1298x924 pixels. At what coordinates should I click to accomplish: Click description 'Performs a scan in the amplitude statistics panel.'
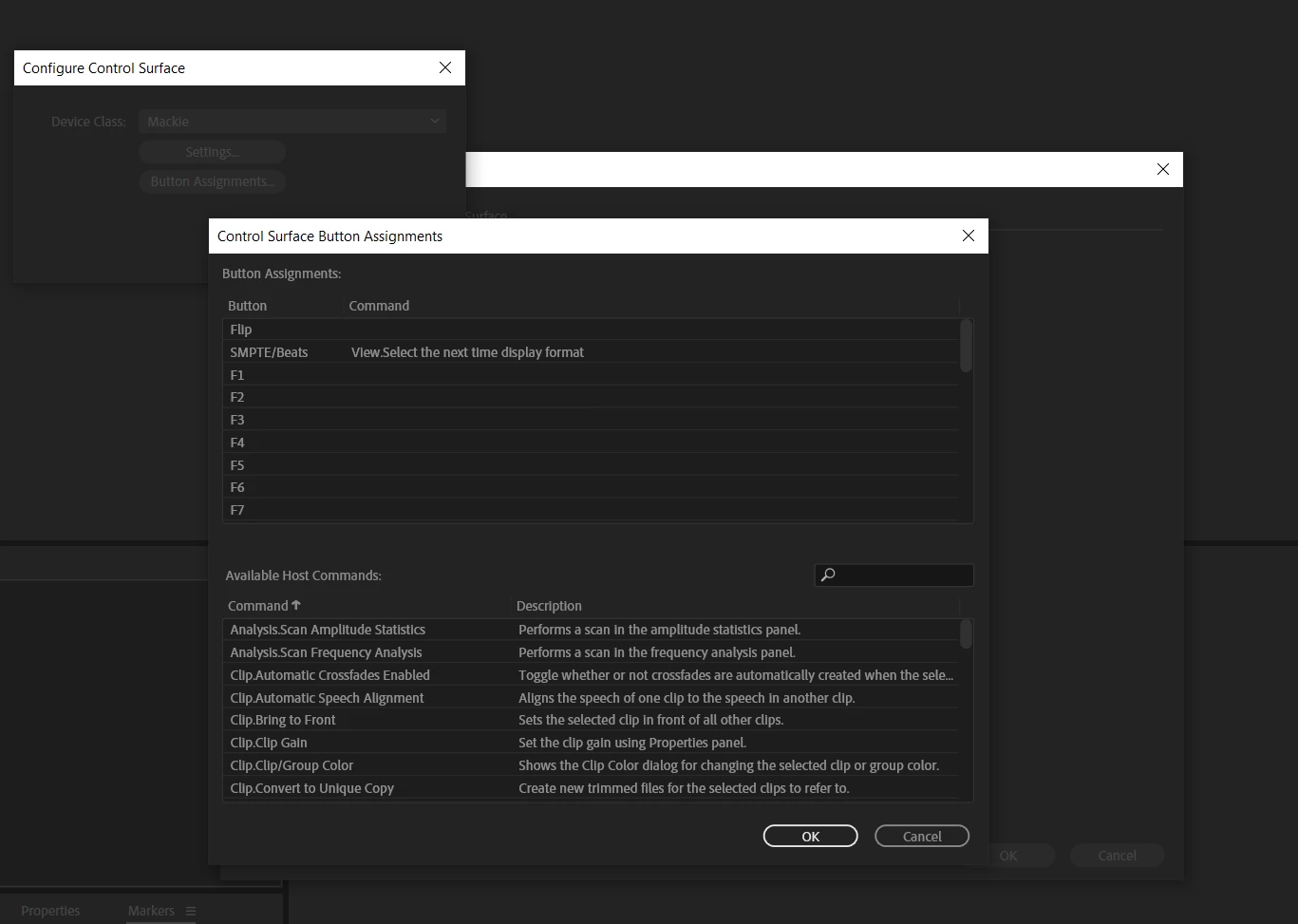tap(660, 630)
